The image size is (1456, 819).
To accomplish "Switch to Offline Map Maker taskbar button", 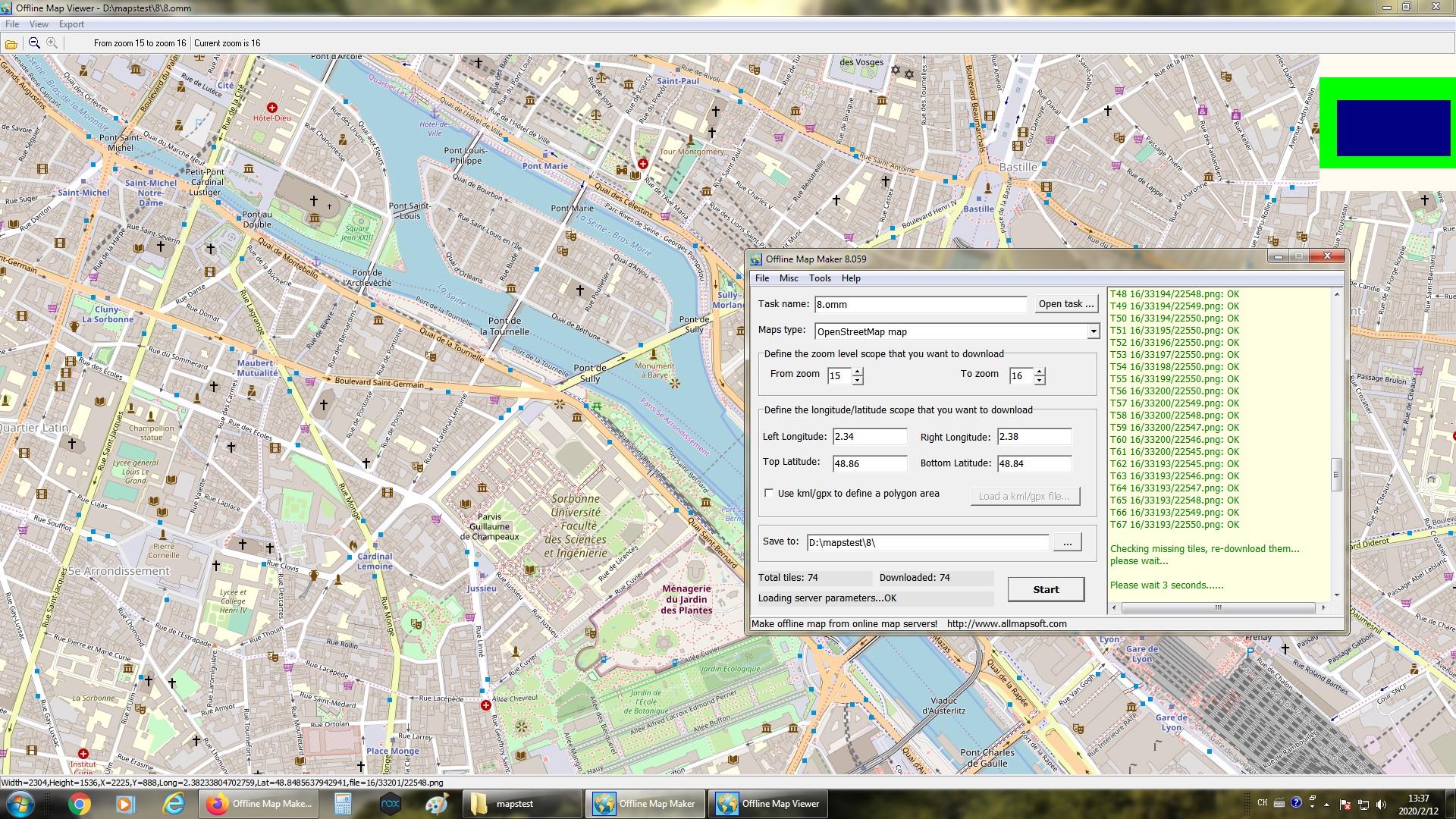I will (645, 804).
